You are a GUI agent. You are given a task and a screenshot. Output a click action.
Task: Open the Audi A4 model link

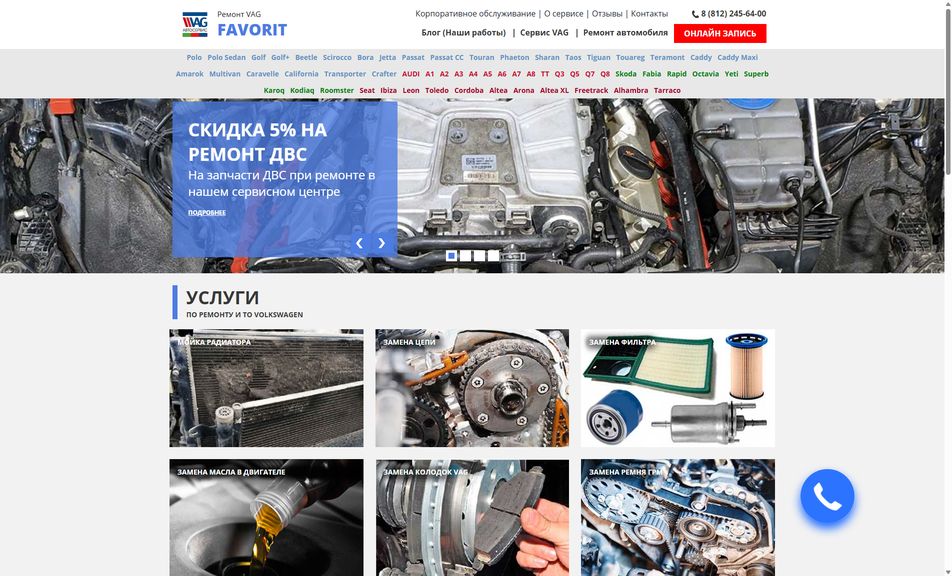coord(473,74)
